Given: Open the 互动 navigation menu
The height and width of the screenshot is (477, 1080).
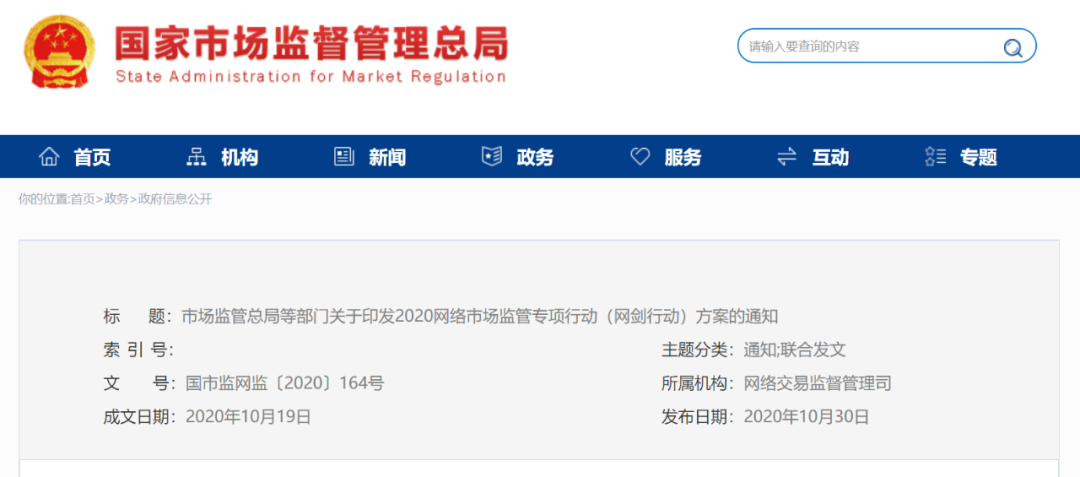Looking at the screenshot, I should 830,158.
